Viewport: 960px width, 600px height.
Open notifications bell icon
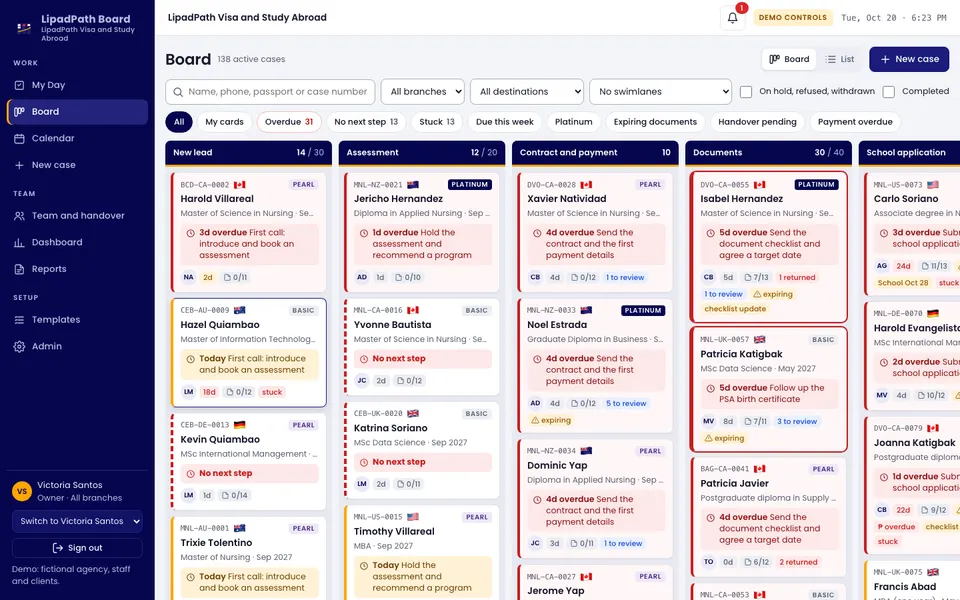coord(732,18)
